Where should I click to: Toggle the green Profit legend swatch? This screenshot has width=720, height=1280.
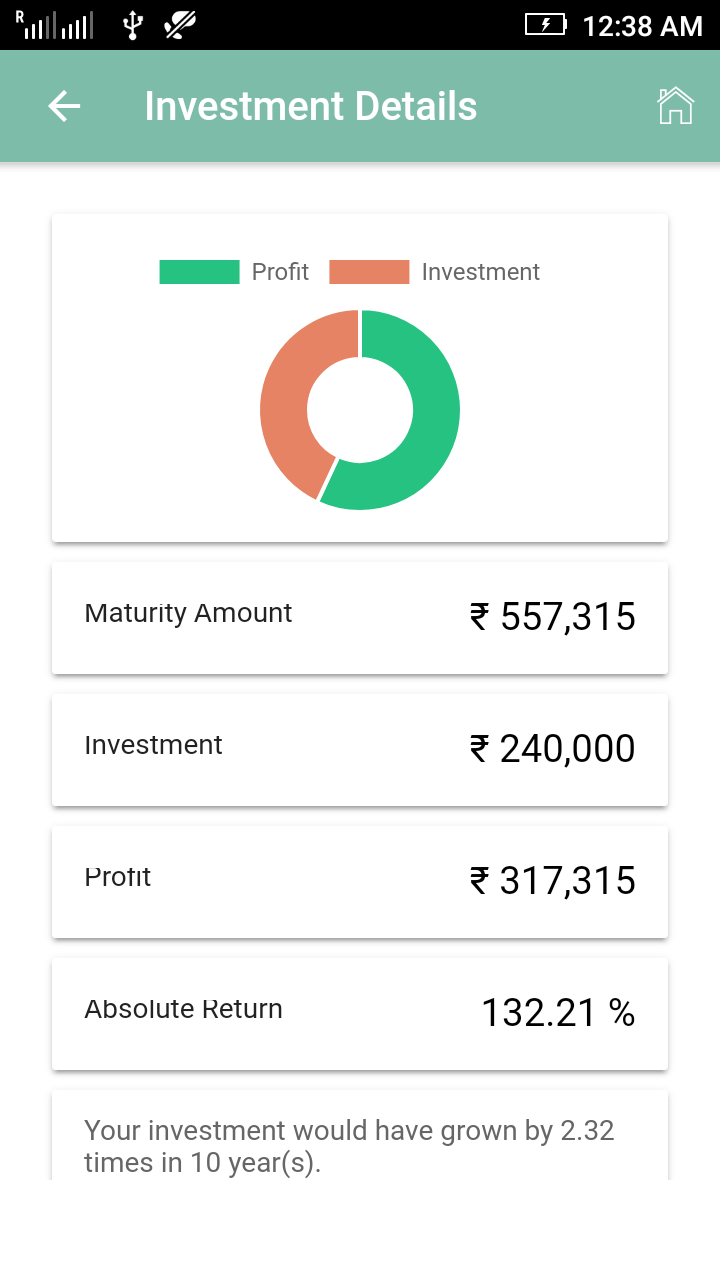(x=199, y=272)
